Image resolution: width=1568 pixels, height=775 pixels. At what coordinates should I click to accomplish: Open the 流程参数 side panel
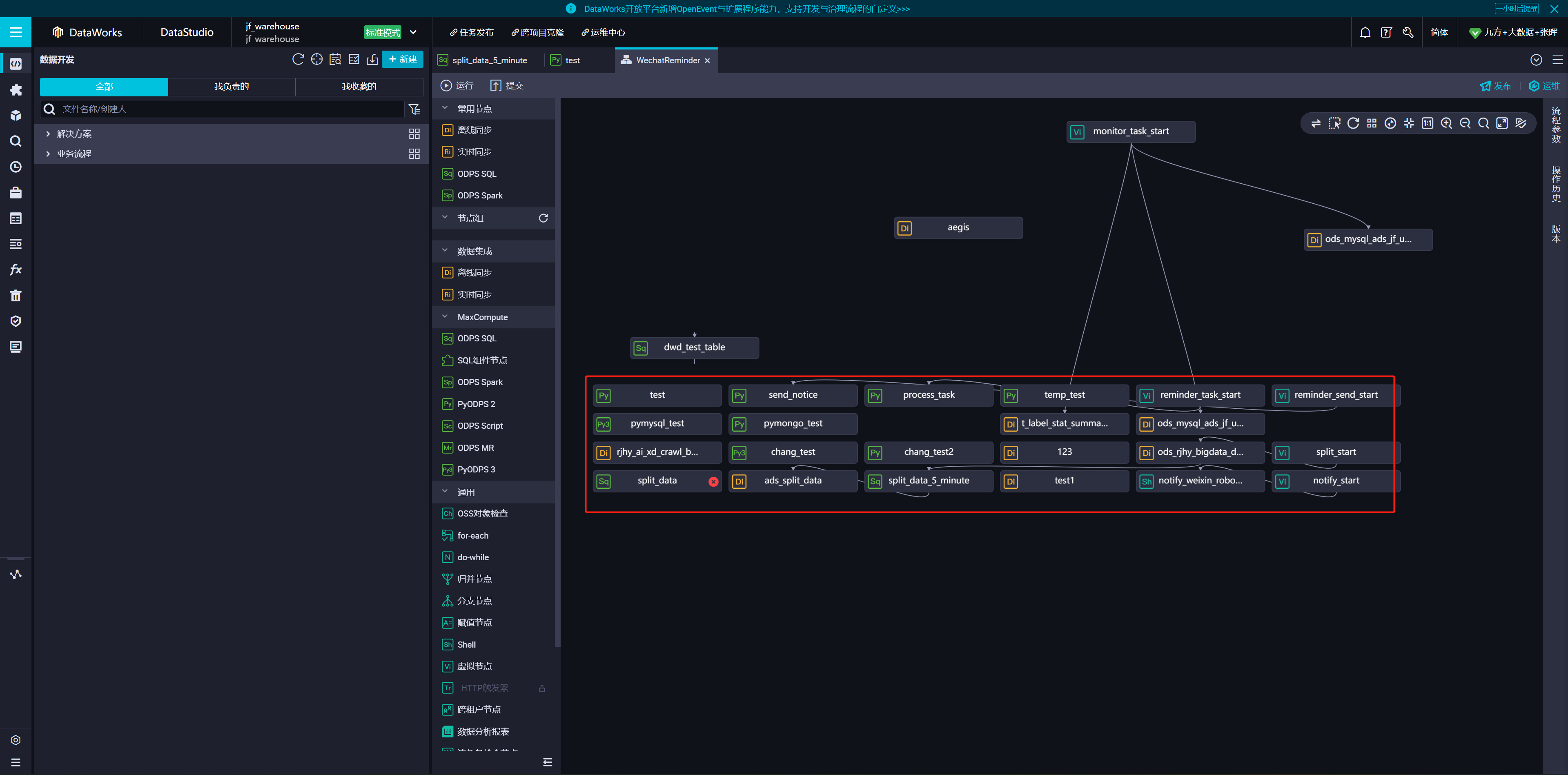[x=1556, y=125]
